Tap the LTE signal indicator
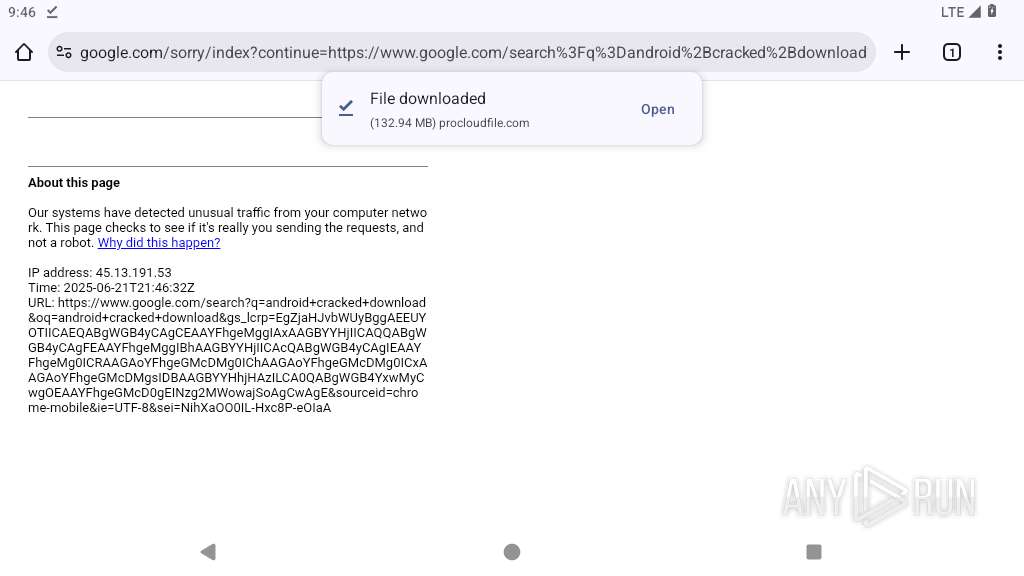Screen dimensions: 1024x576 point(961,12)
